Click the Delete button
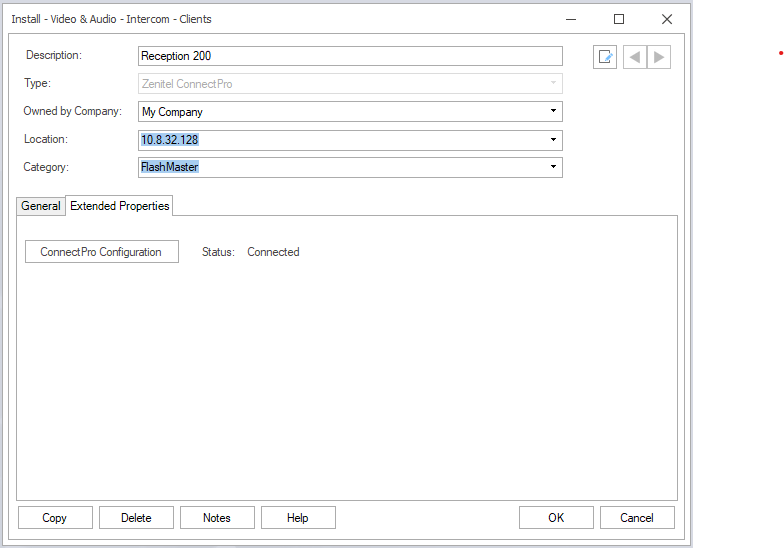Viewport: 784px width, 548px height. (x=136, y=518)
